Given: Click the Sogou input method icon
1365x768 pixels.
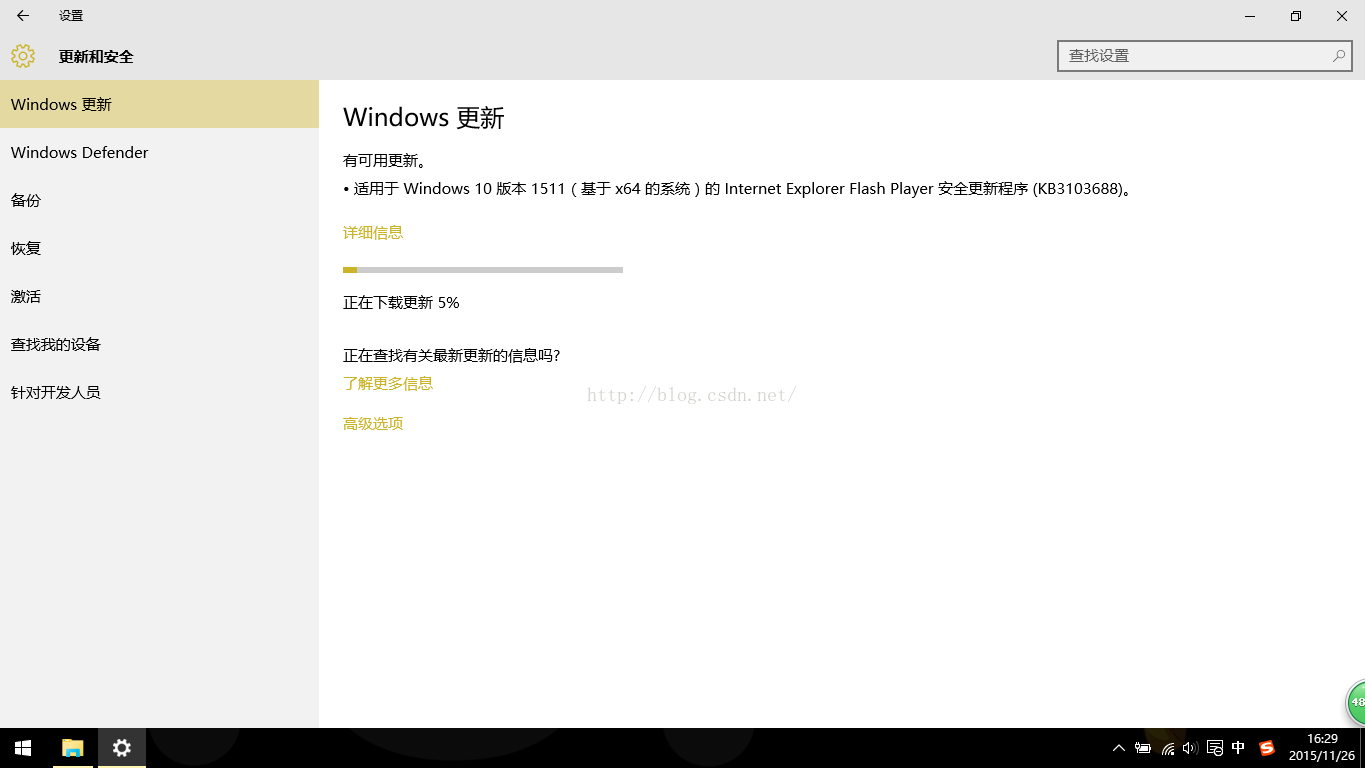Looking at the screenshot, I should pyautogui.click(x=1267, y=748).
